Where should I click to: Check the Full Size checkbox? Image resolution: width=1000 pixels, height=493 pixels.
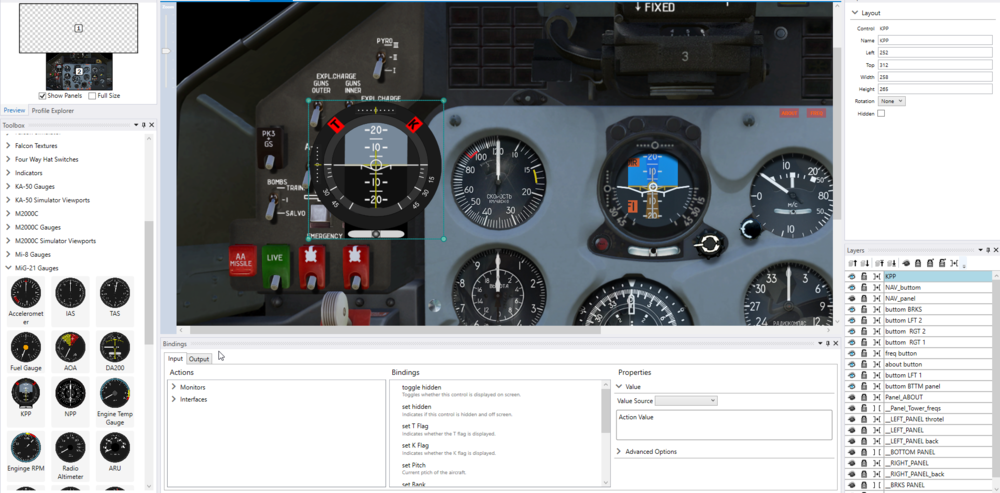(92, 96)
